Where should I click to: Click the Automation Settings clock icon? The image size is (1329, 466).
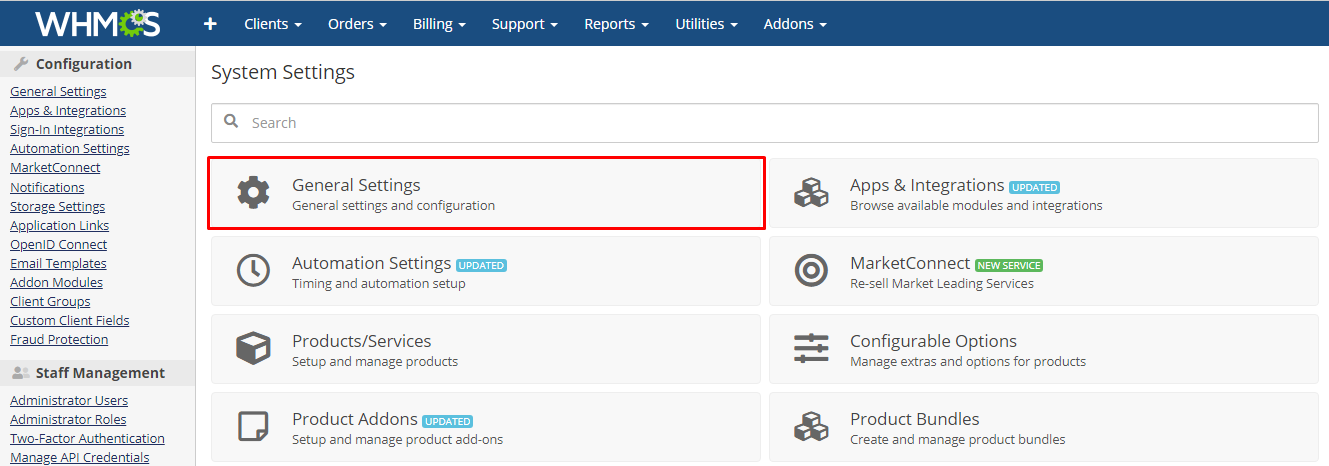pyautogui.click(x=253, y=271)
